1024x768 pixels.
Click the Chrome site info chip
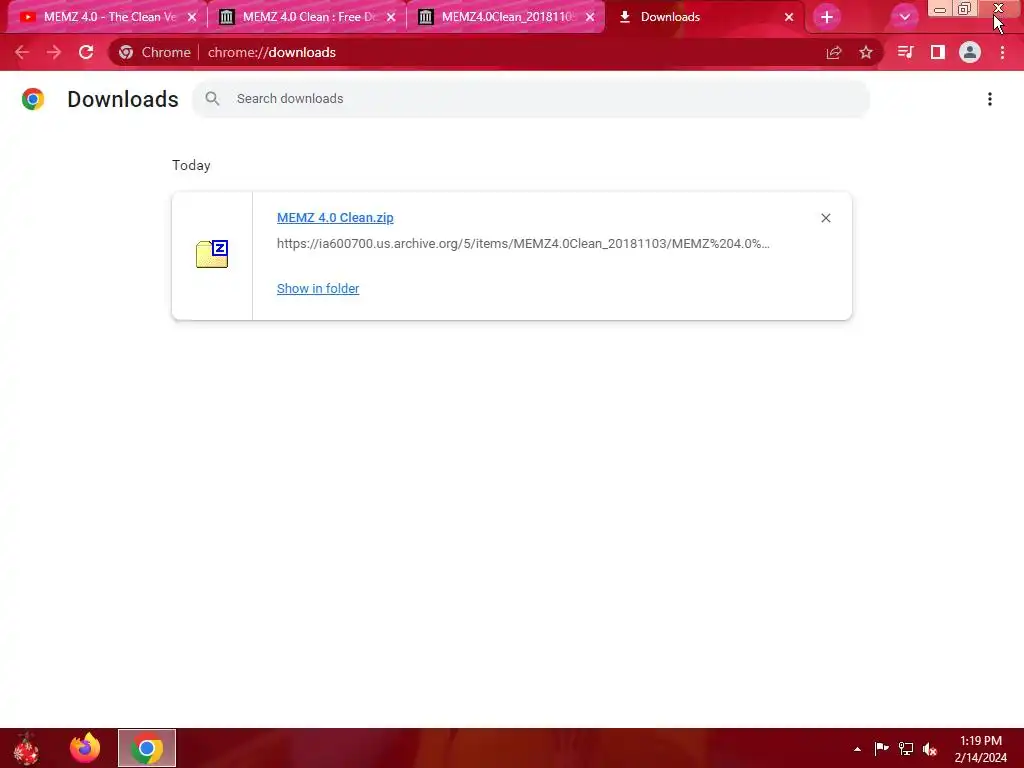155,52
